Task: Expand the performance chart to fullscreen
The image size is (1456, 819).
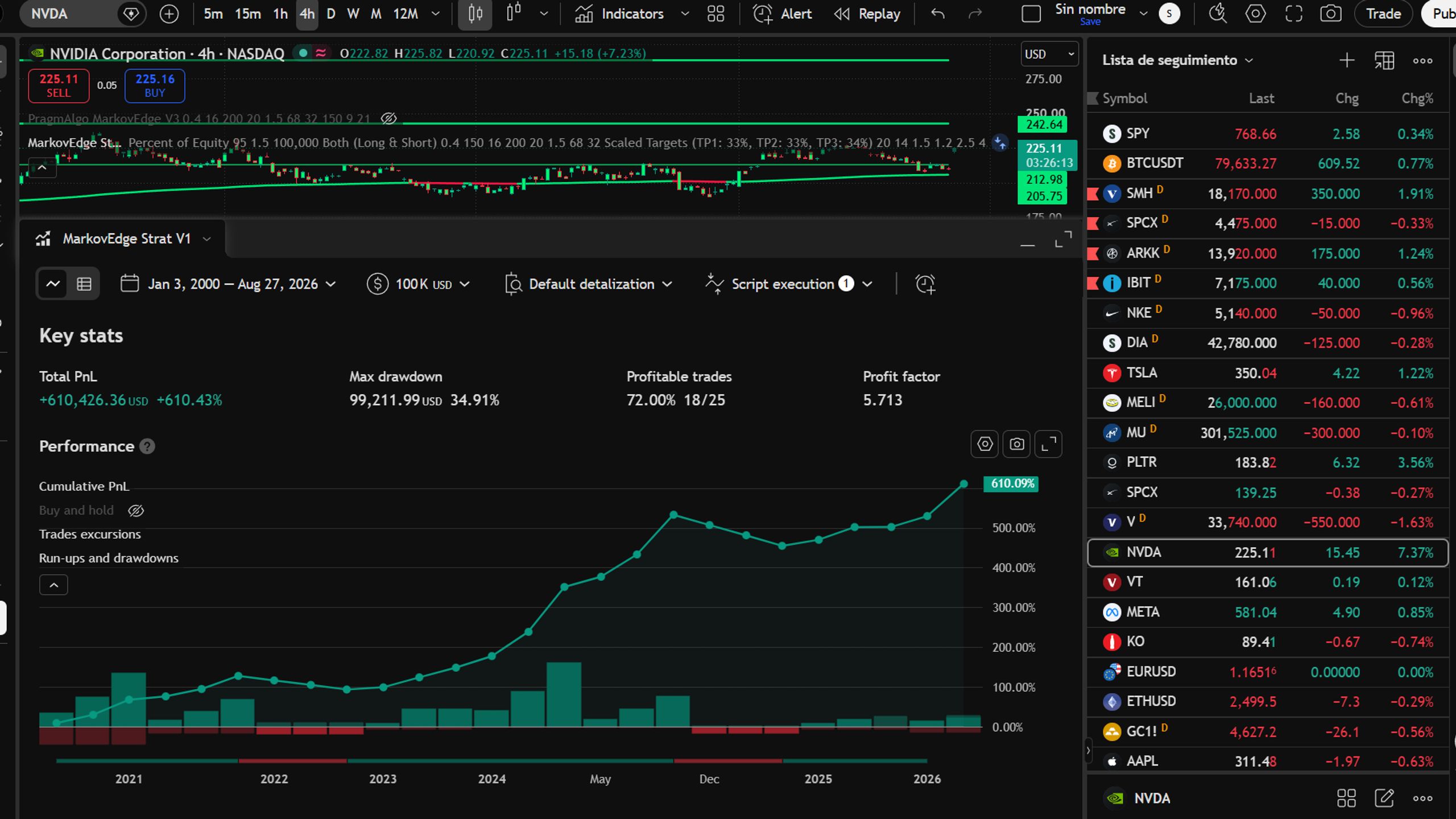Action: tap(1048, 444)
